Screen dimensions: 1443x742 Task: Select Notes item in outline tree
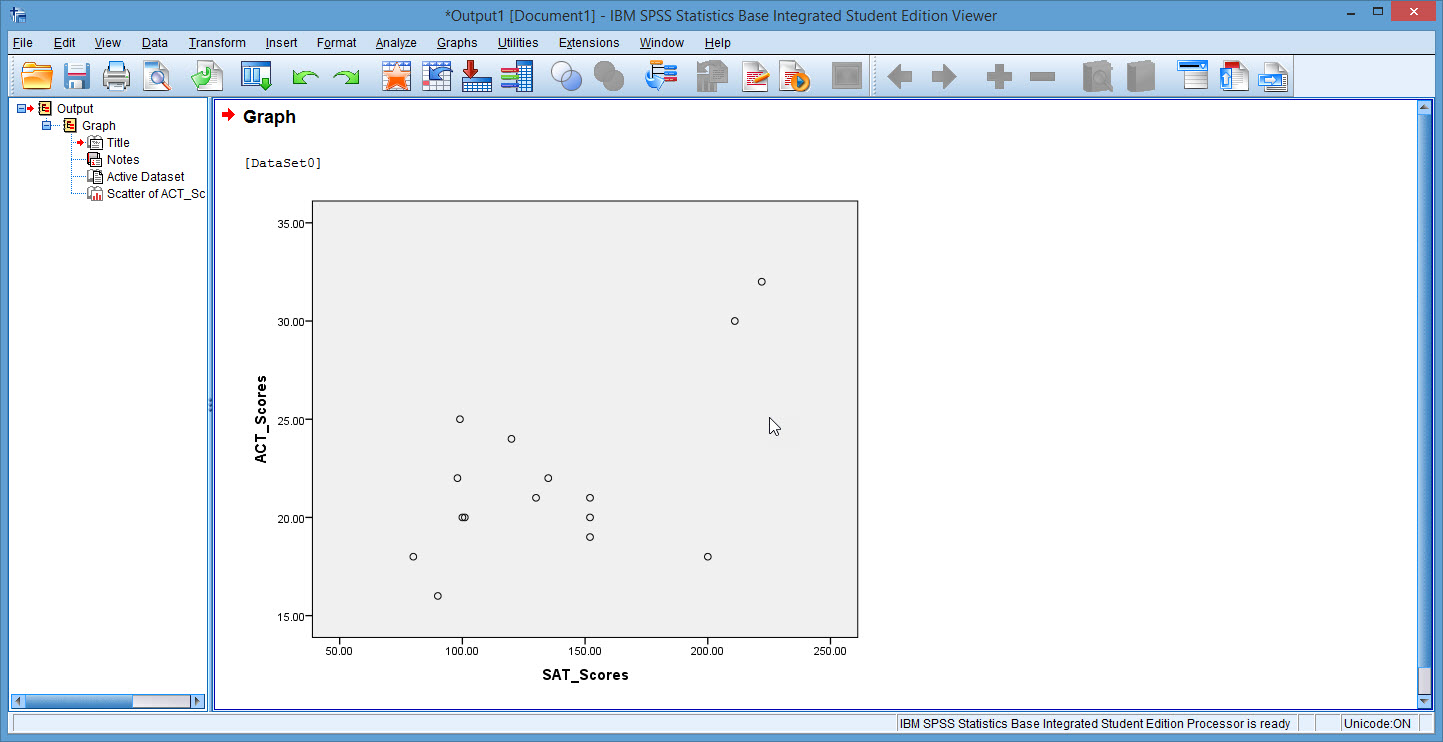pos(123,159)
